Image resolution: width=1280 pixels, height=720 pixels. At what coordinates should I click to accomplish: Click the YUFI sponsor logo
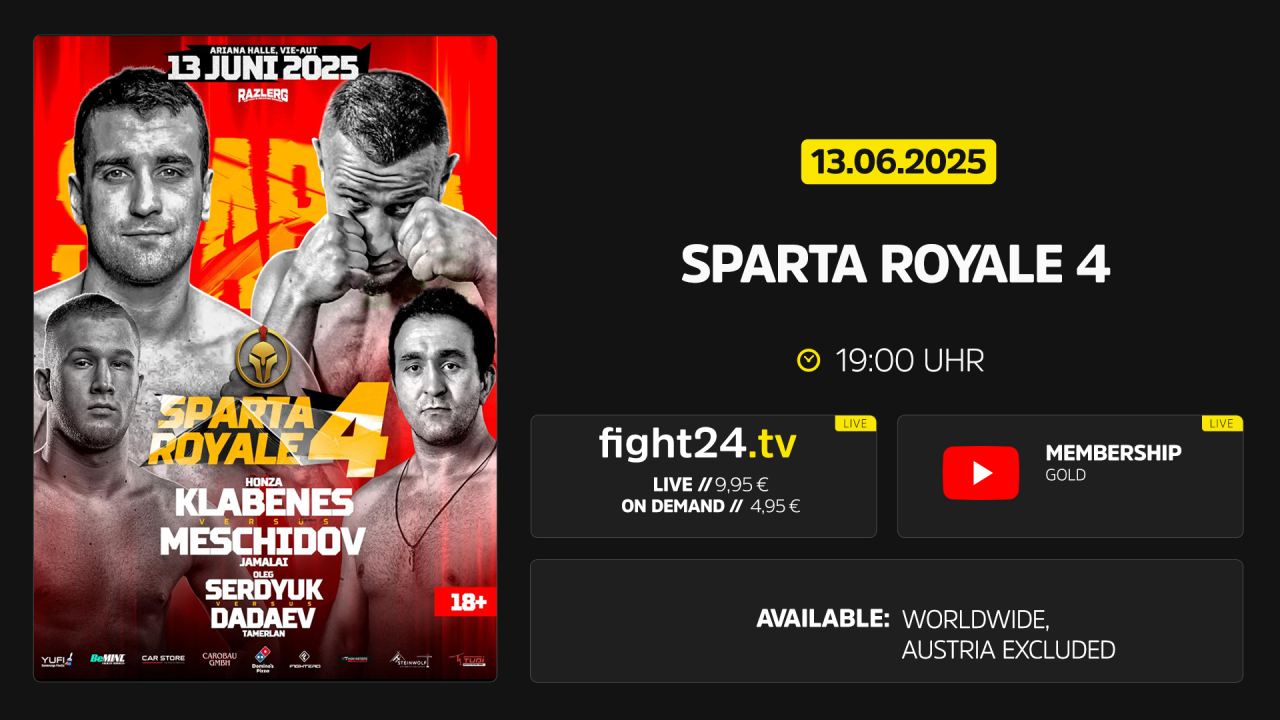tap(55, 660)
